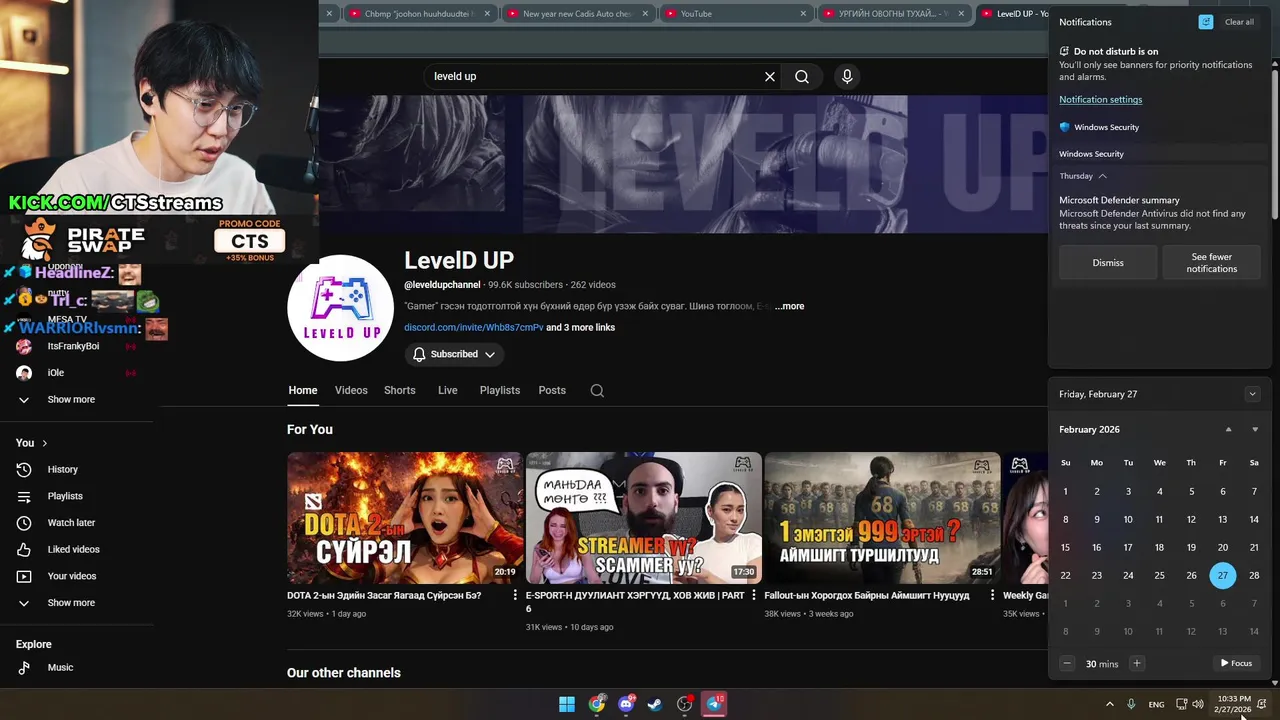Open Chrome from the taskbar
The image size is (1280, 720).
tap(597, 704)
